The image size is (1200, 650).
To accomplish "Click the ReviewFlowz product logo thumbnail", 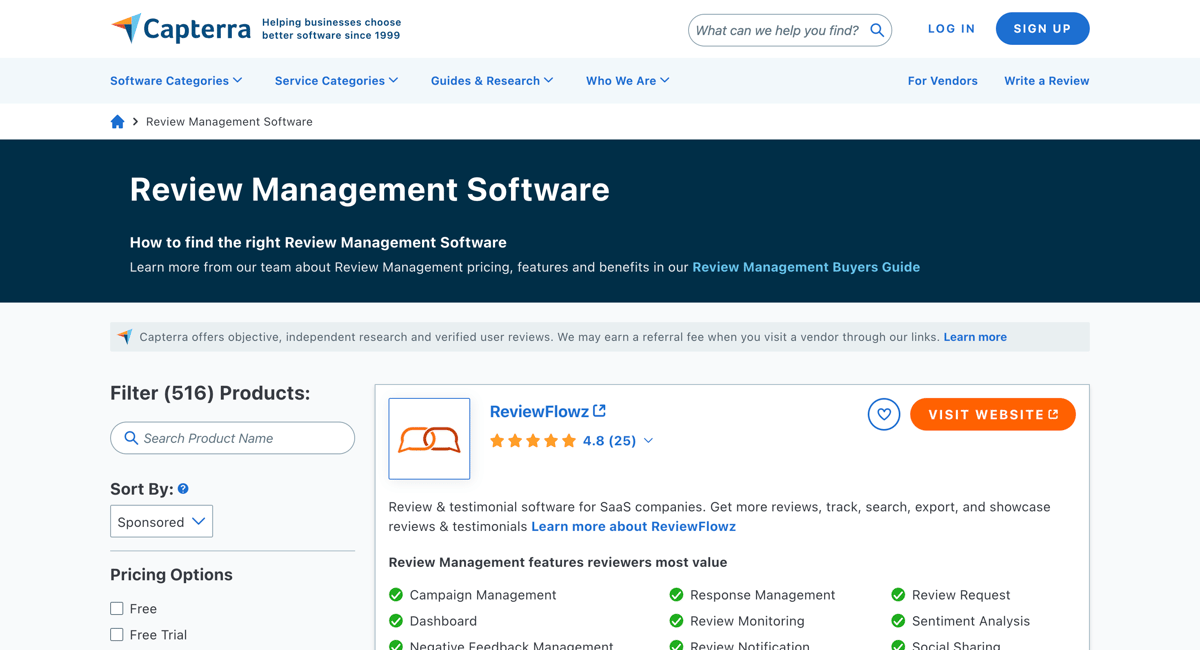I will (x=429, y=439).
